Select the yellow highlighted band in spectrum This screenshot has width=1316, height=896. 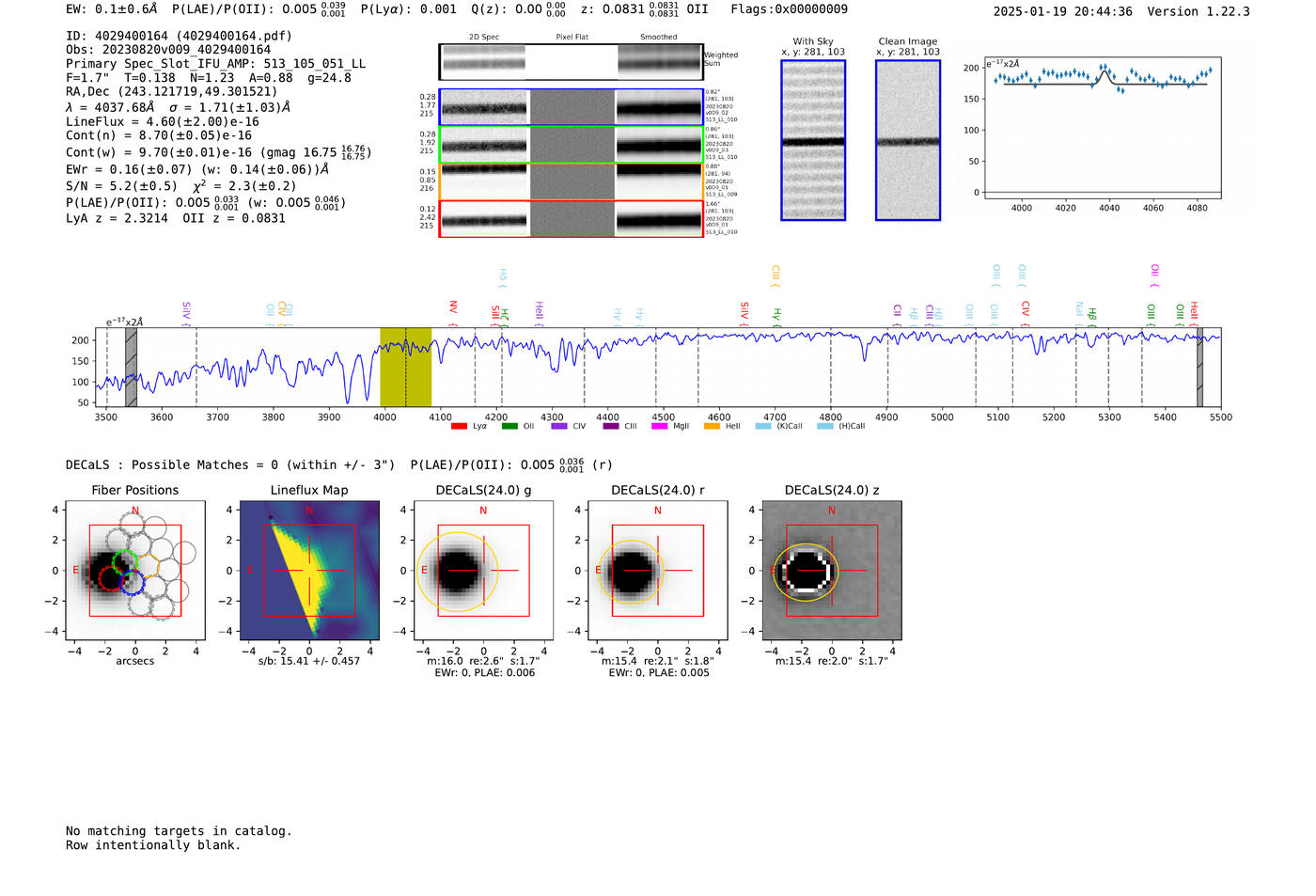tap(405, 367)
